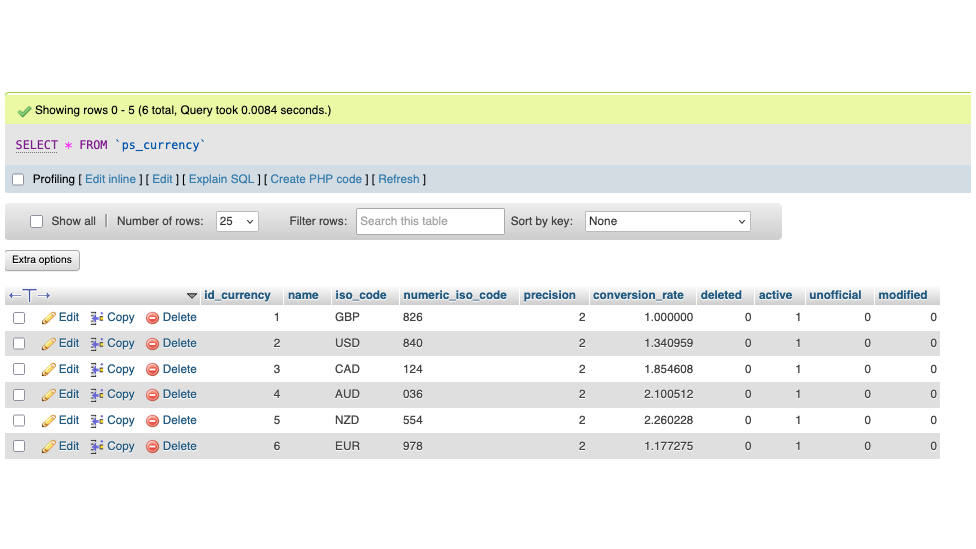
Task: Click the Copy icon in EUR row
Action: click(x=96, y=446)
